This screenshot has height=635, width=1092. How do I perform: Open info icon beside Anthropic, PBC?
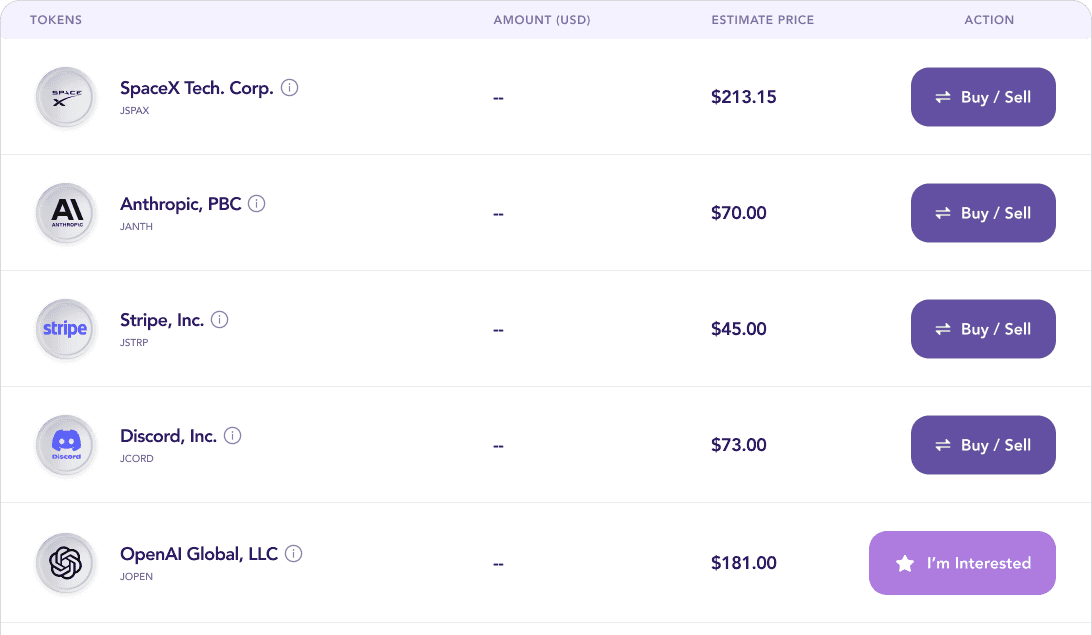257,204
